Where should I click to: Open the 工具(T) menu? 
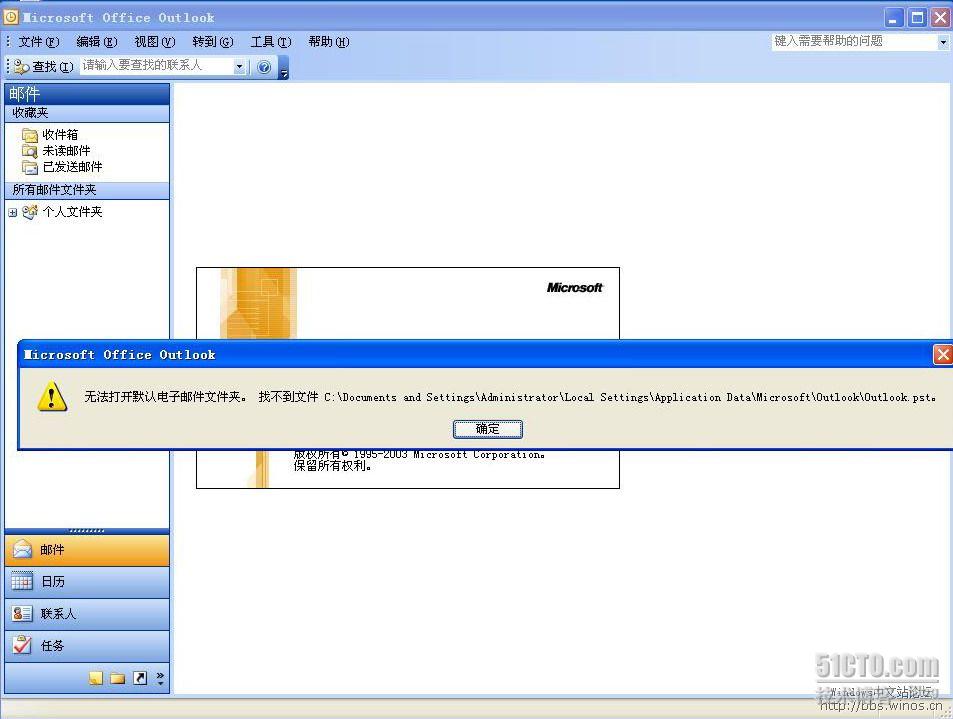pos(270,42)
